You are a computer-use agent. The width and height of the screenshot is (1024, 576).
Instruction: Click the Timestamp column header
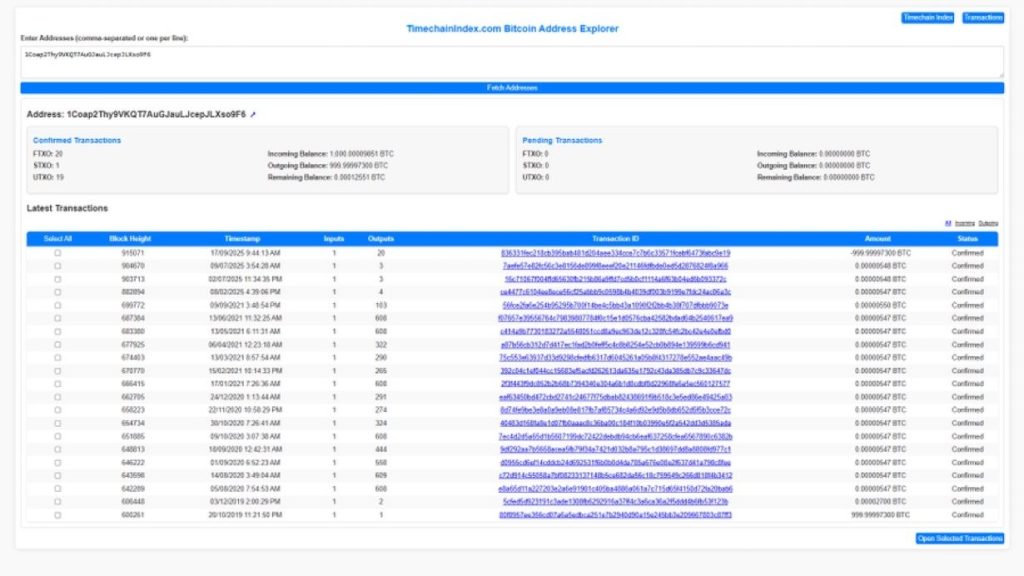[242, 239]
